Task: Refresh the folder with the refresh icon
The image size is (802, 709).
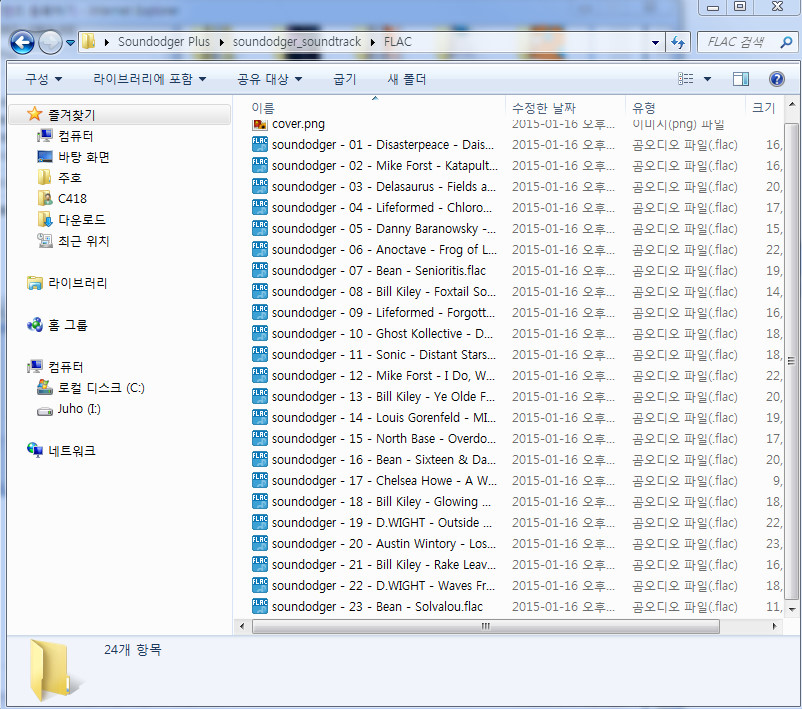Action: pos(678,42)
